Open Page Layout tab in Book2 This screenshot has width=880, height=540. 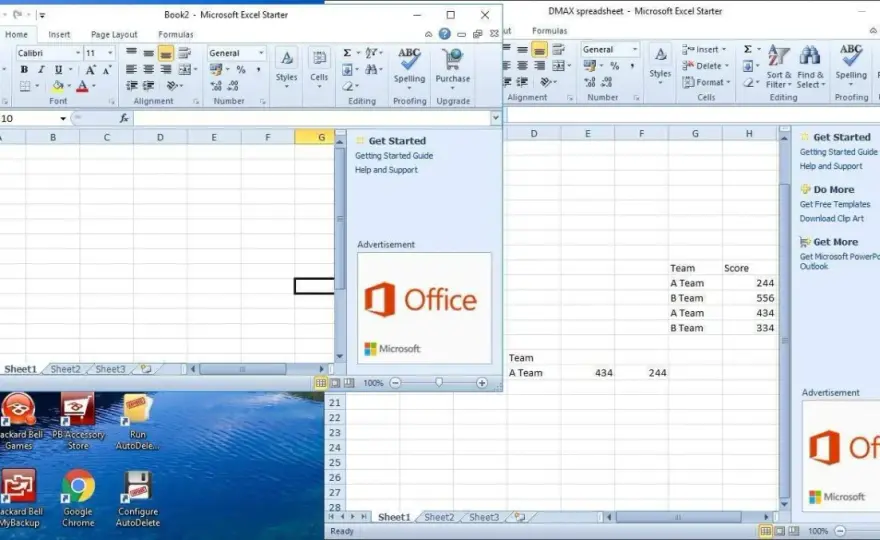click(114, 34)
